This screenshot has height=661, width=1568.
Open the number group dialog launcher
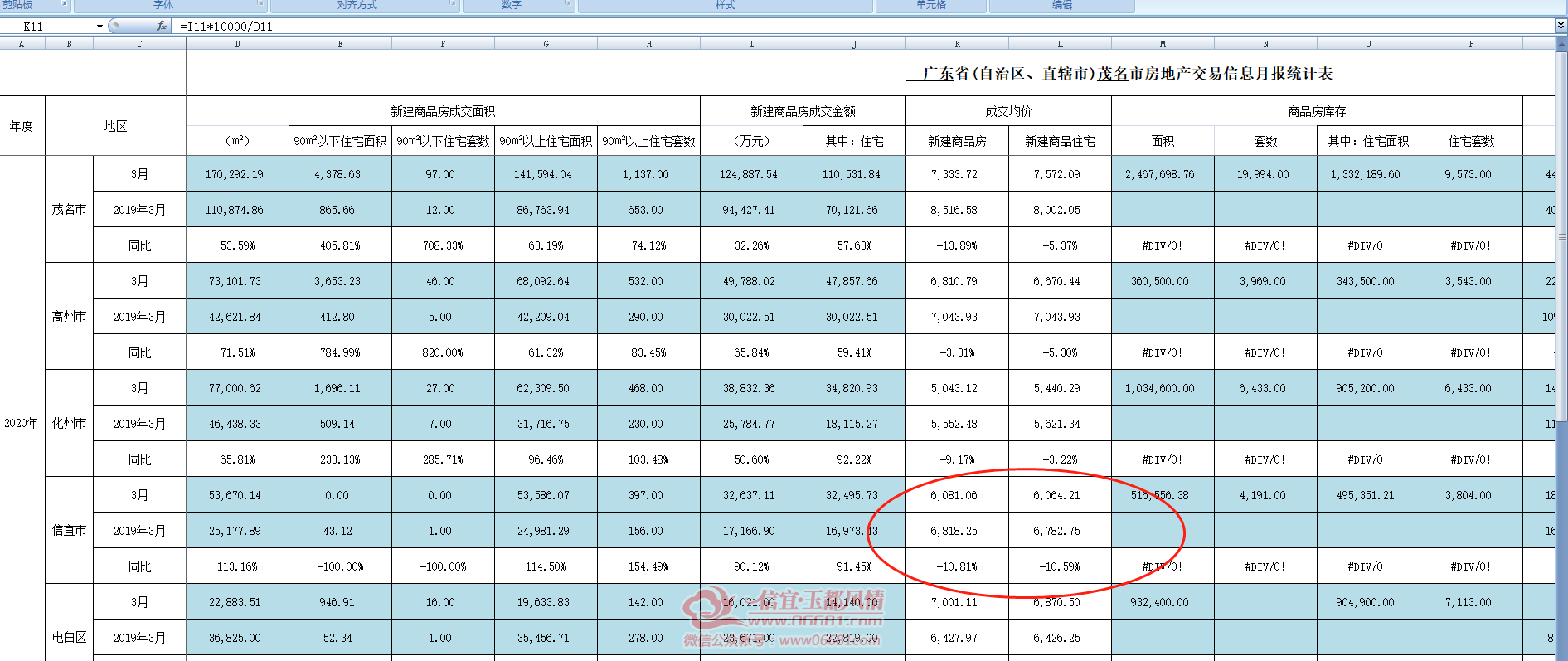[568, 4]
